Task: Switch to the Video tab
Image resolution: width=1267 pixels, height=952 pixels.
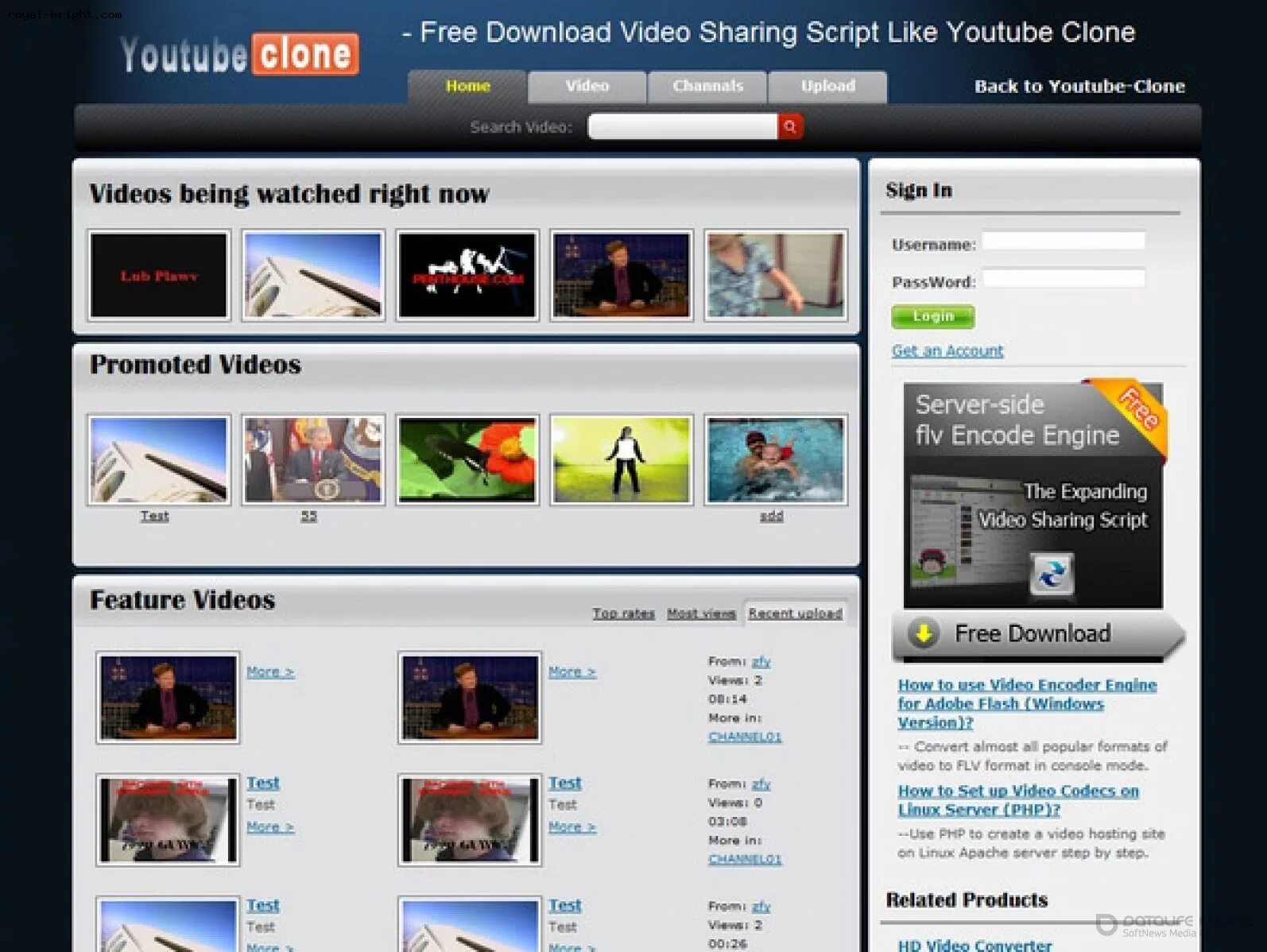Action: [x=587, y=87]
